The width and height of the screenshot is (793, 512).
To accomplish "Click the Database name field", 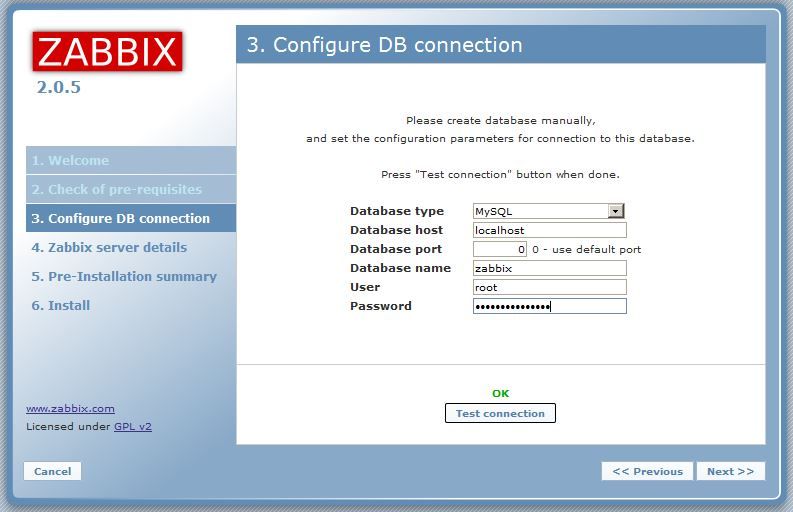I will coord(550,268).
